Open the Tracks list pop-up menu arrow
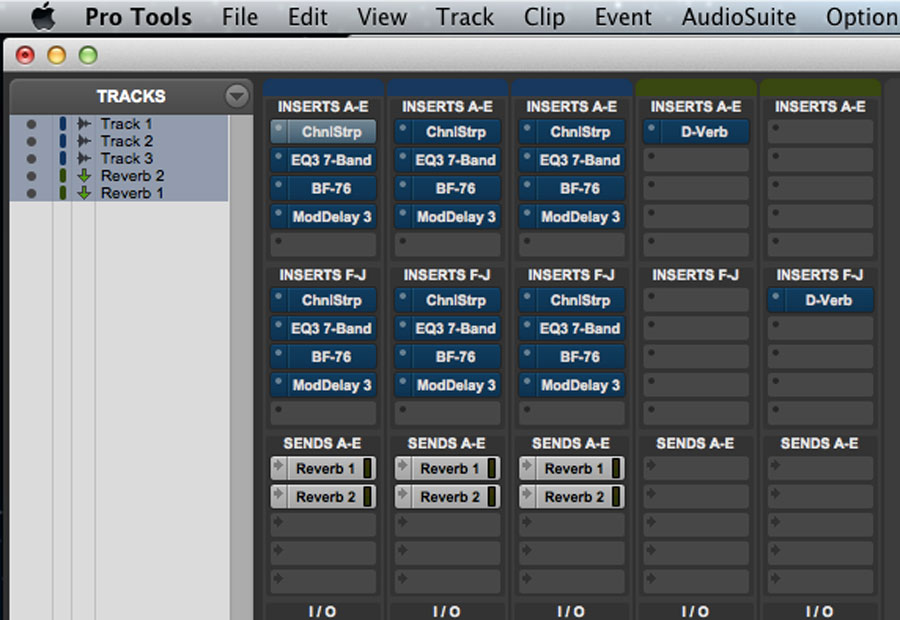The height and width of the screenshot is (620, 900). tap(236, 96)
